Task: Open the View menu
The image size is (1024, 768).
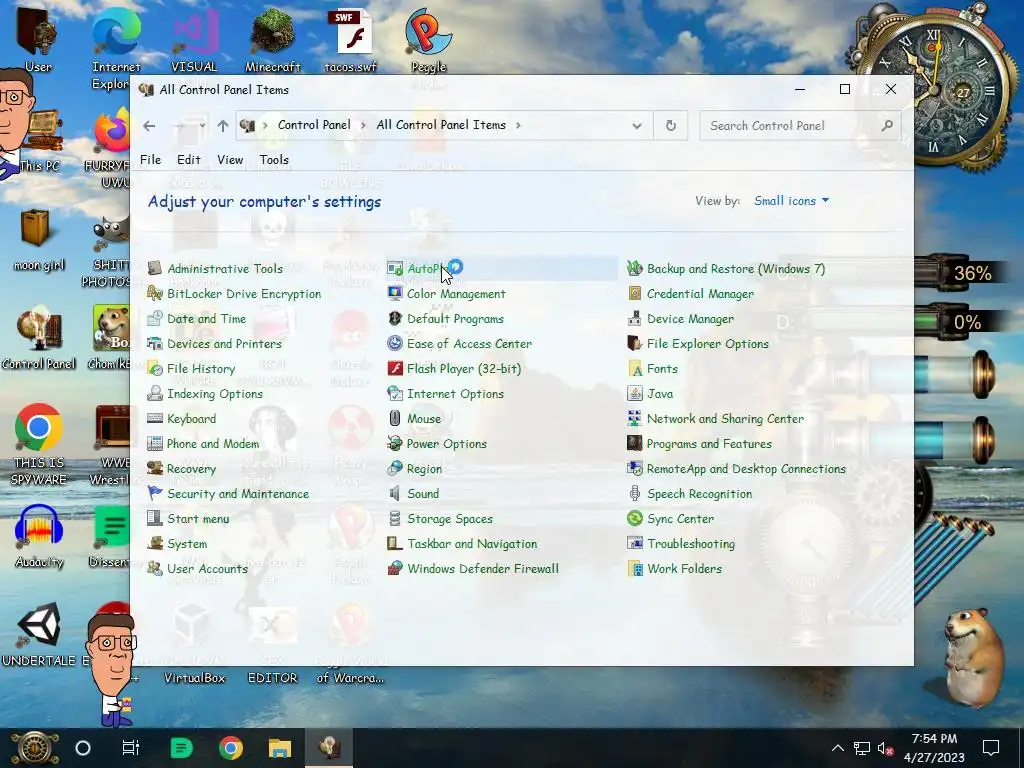Action: pyautogui.click(x=230, y=159)
